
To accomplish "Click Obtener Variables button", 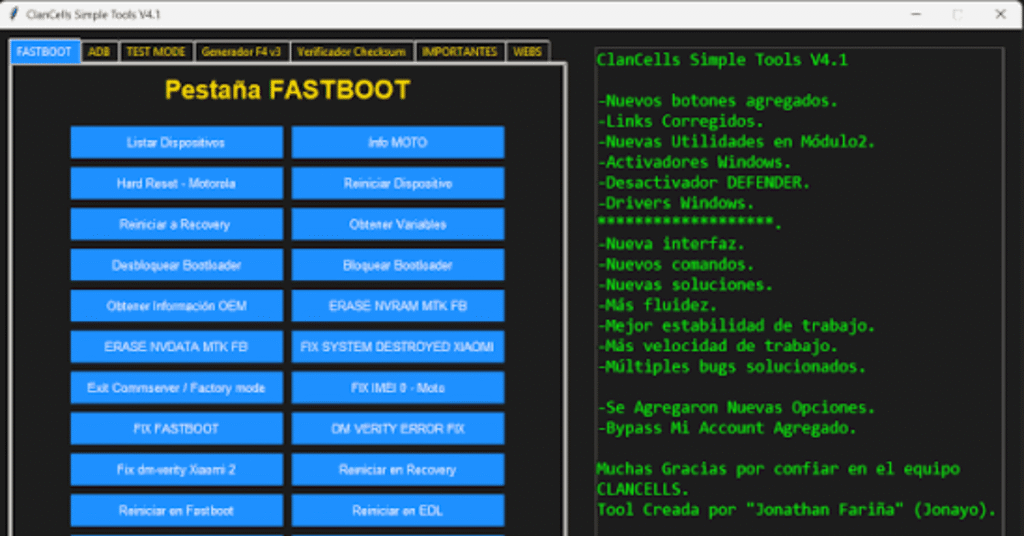I will [398, 225].
